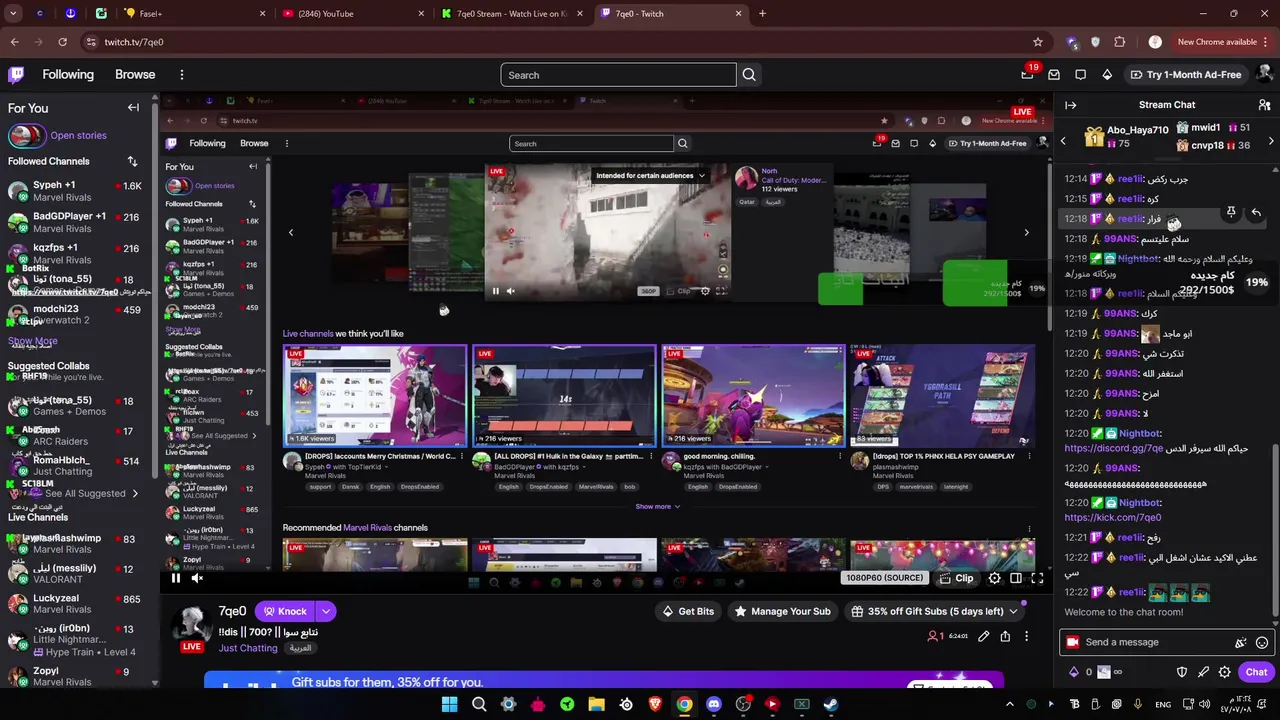Screen dimensions: 1280x720
Task: Click the Arabic language tag
Action: 300,648
